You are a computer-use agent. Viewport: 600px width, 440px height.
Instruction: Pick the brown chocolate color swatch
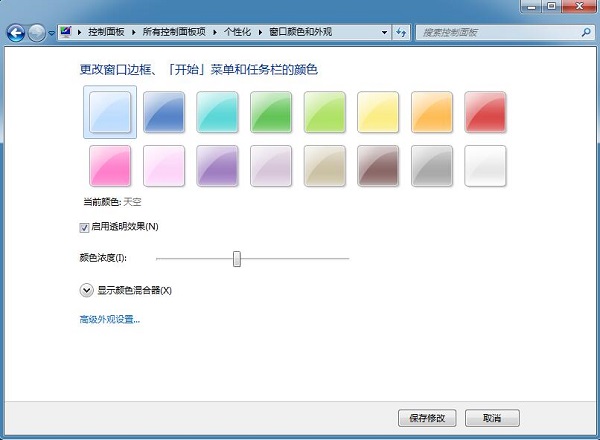[x=378, y=165]
